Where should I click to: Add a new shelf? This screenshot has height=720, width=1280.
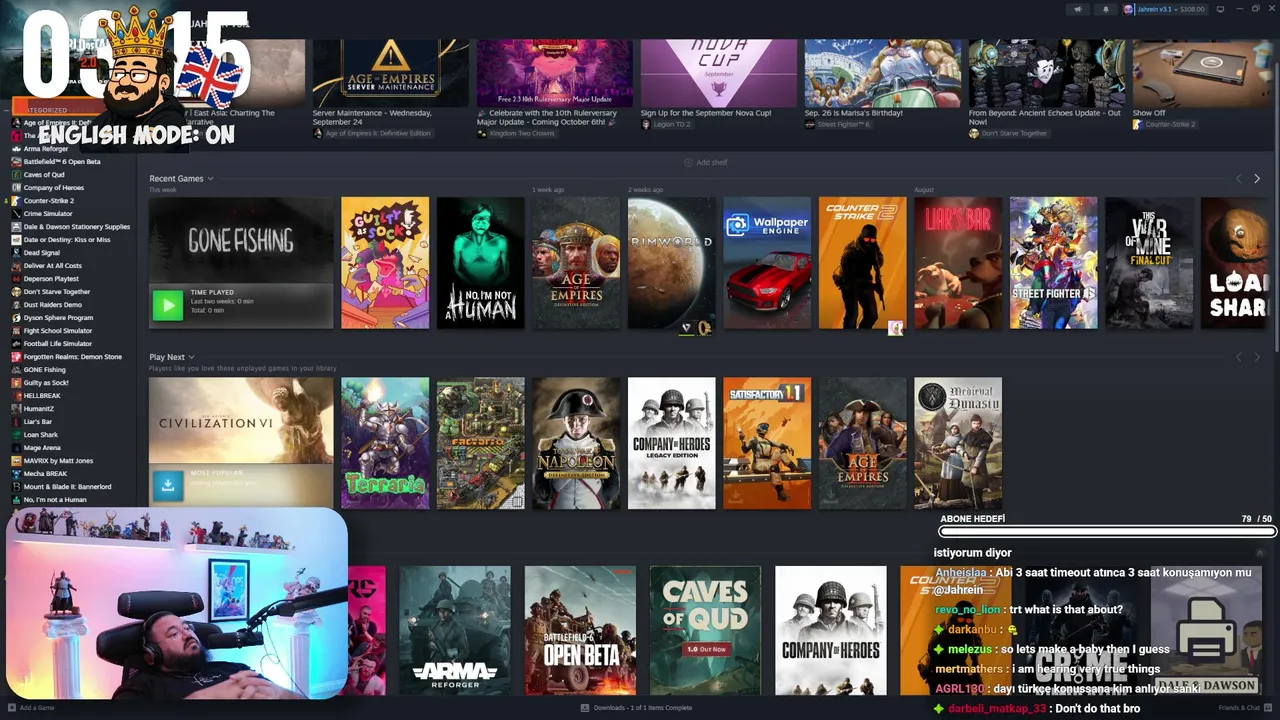pyautogui.click(x=706, y=162)
